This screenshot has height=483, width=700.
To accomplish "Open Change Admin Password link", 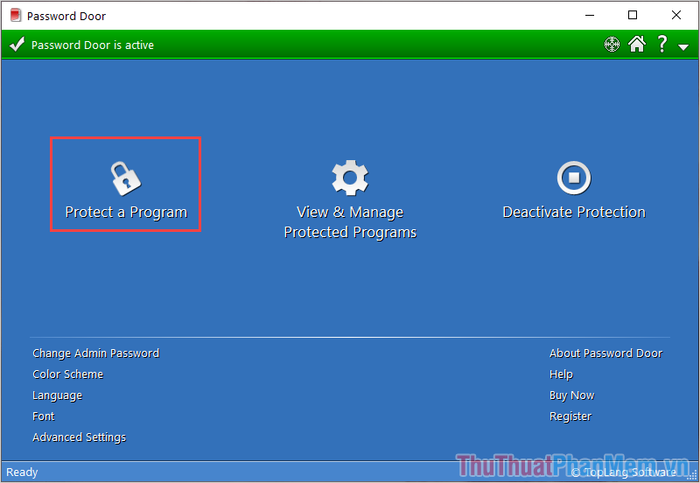I will [96, 354].
